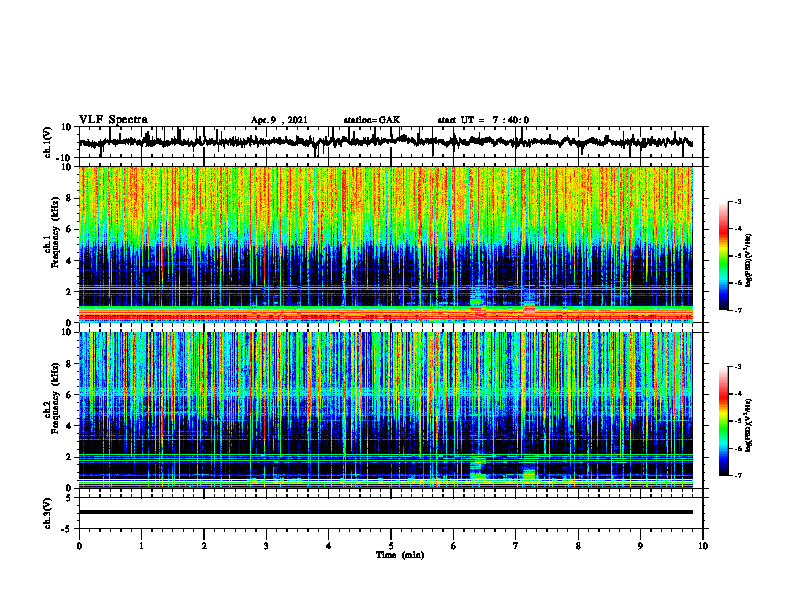Click the "Time (min)" axis title
This screenshot has width=792, height=612.
400,555
